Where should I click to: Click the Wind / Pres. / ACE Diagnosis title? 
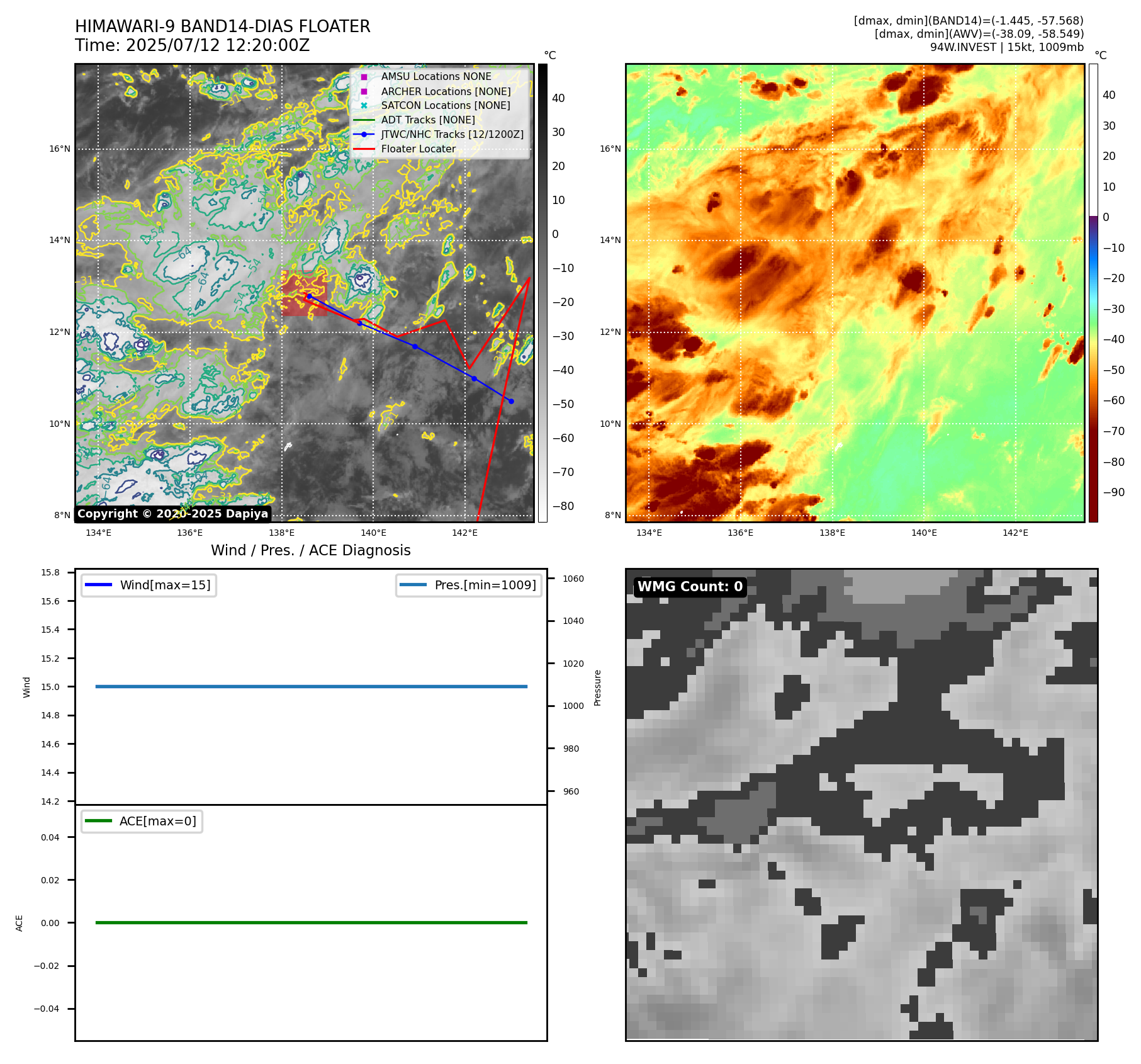[x=311, y=550]
